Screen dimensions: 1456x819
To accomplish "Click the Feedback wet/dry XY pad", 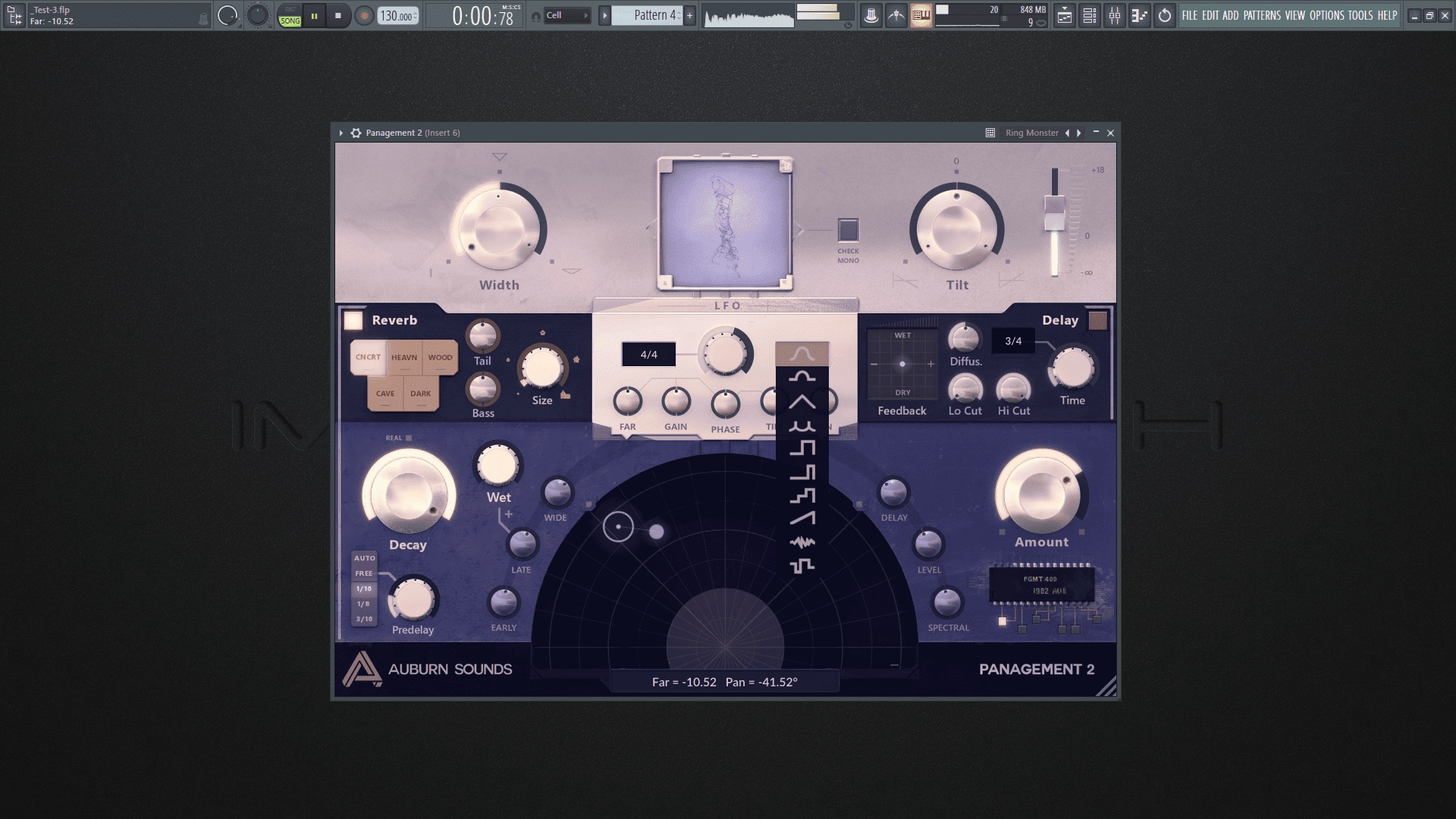I will pos(902,364).
